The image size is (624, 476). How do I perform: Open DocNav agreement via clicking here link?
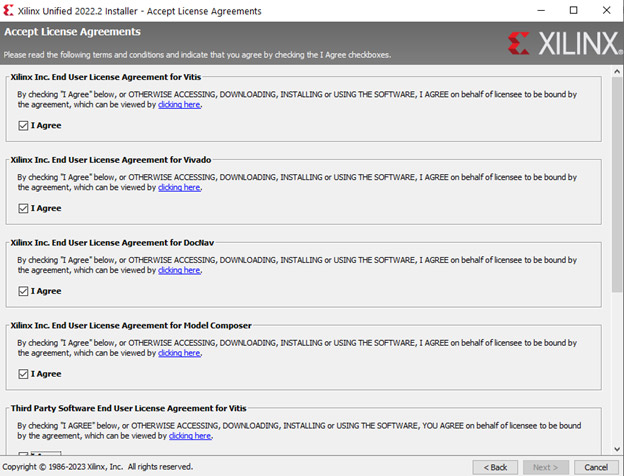pos(179,270)
